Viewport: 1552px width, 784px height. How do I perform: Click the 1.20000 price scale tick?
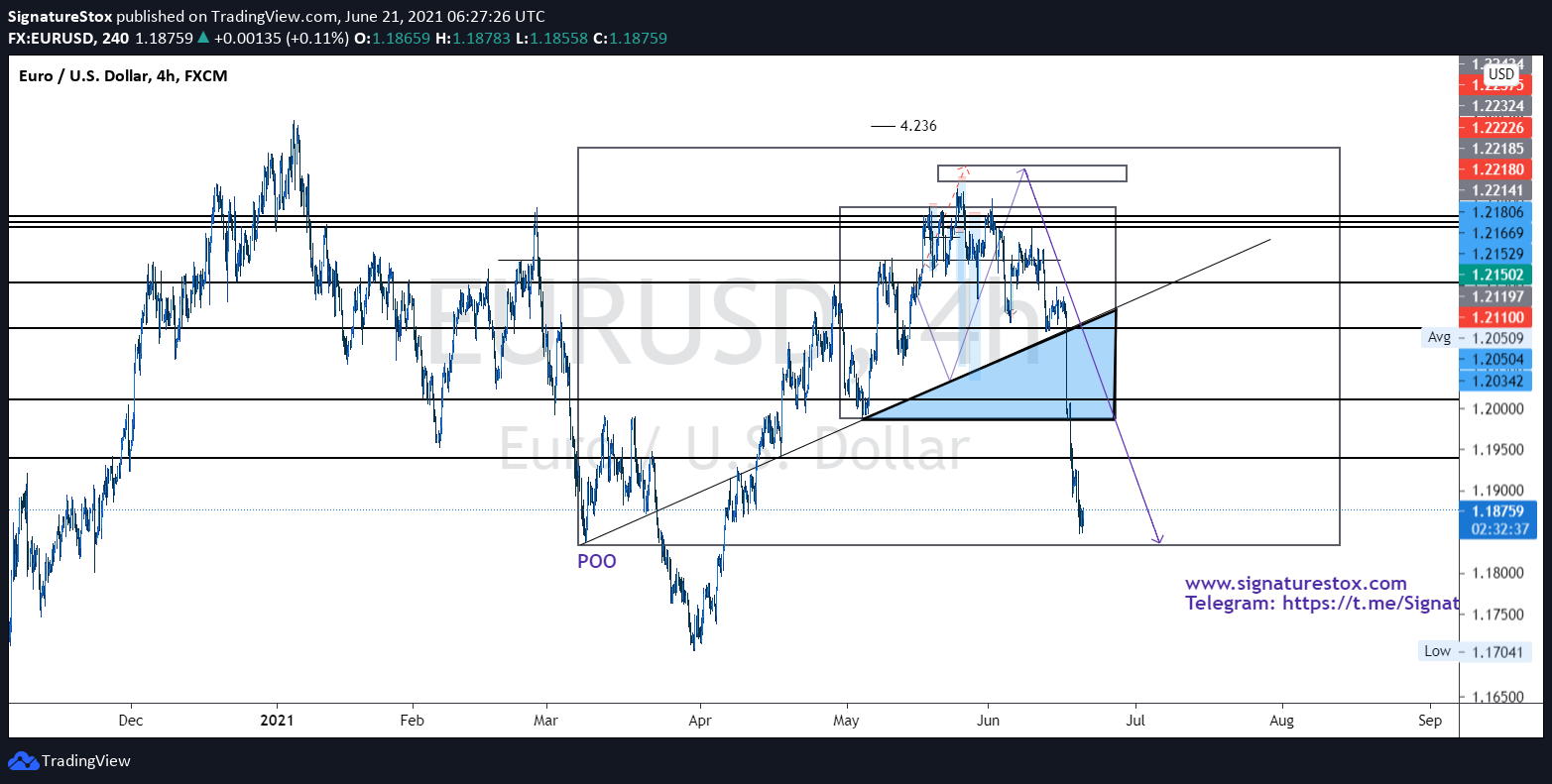1497,408
